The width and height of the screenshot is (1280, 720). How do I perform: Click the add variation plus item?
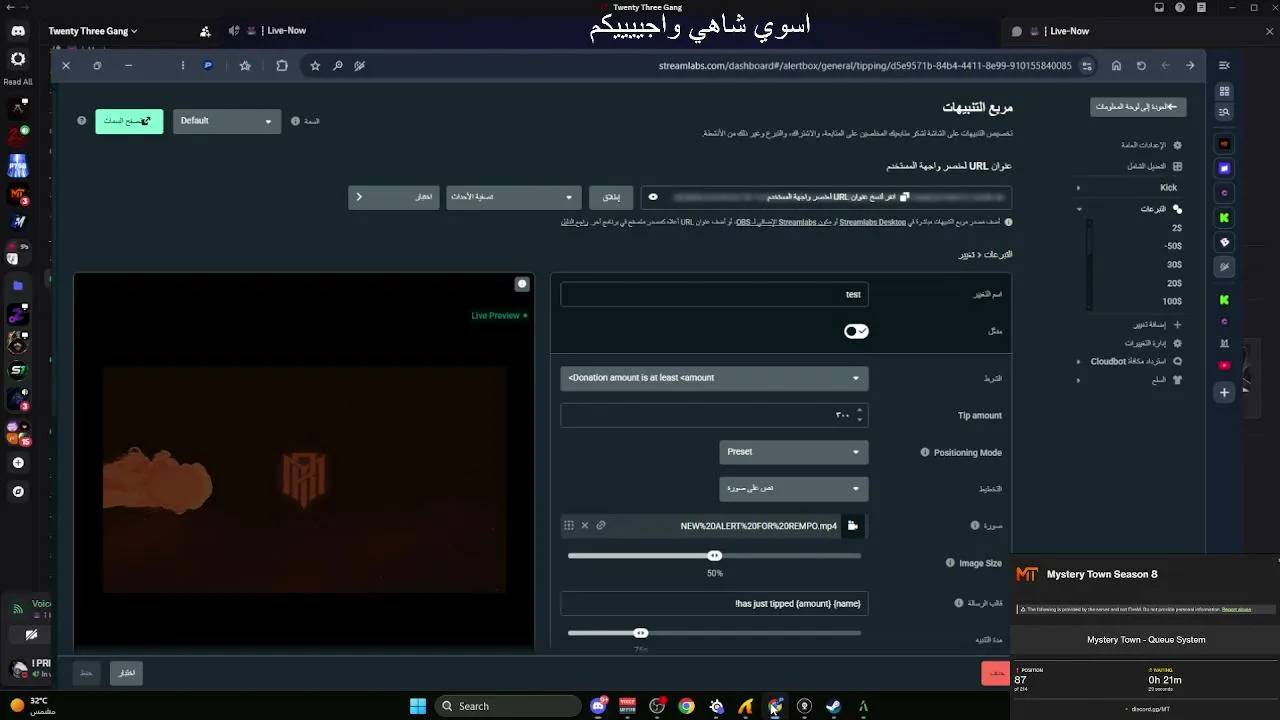(1158, 325)
